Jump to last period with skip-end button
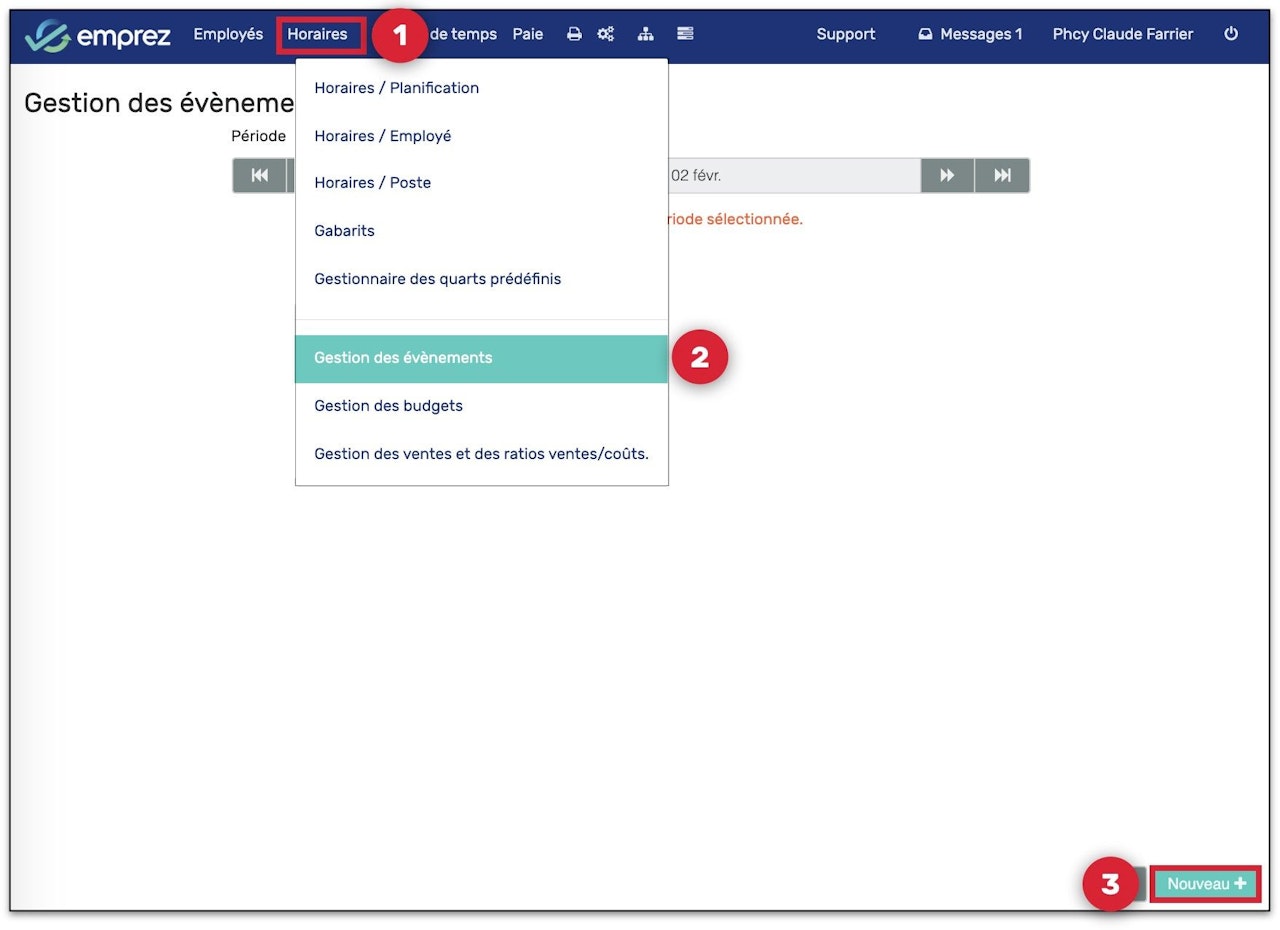This screenshot has width=1280, height=930. click(1002, 176)
